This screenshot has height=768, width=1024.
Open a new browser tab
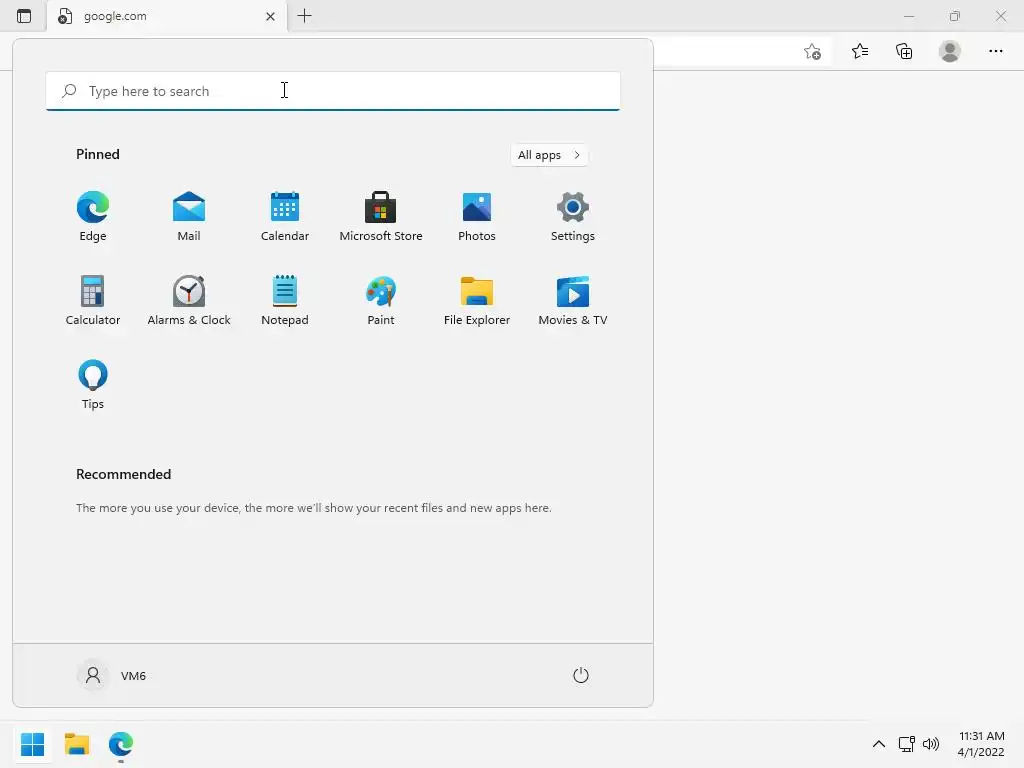click(x=304, y=16)
